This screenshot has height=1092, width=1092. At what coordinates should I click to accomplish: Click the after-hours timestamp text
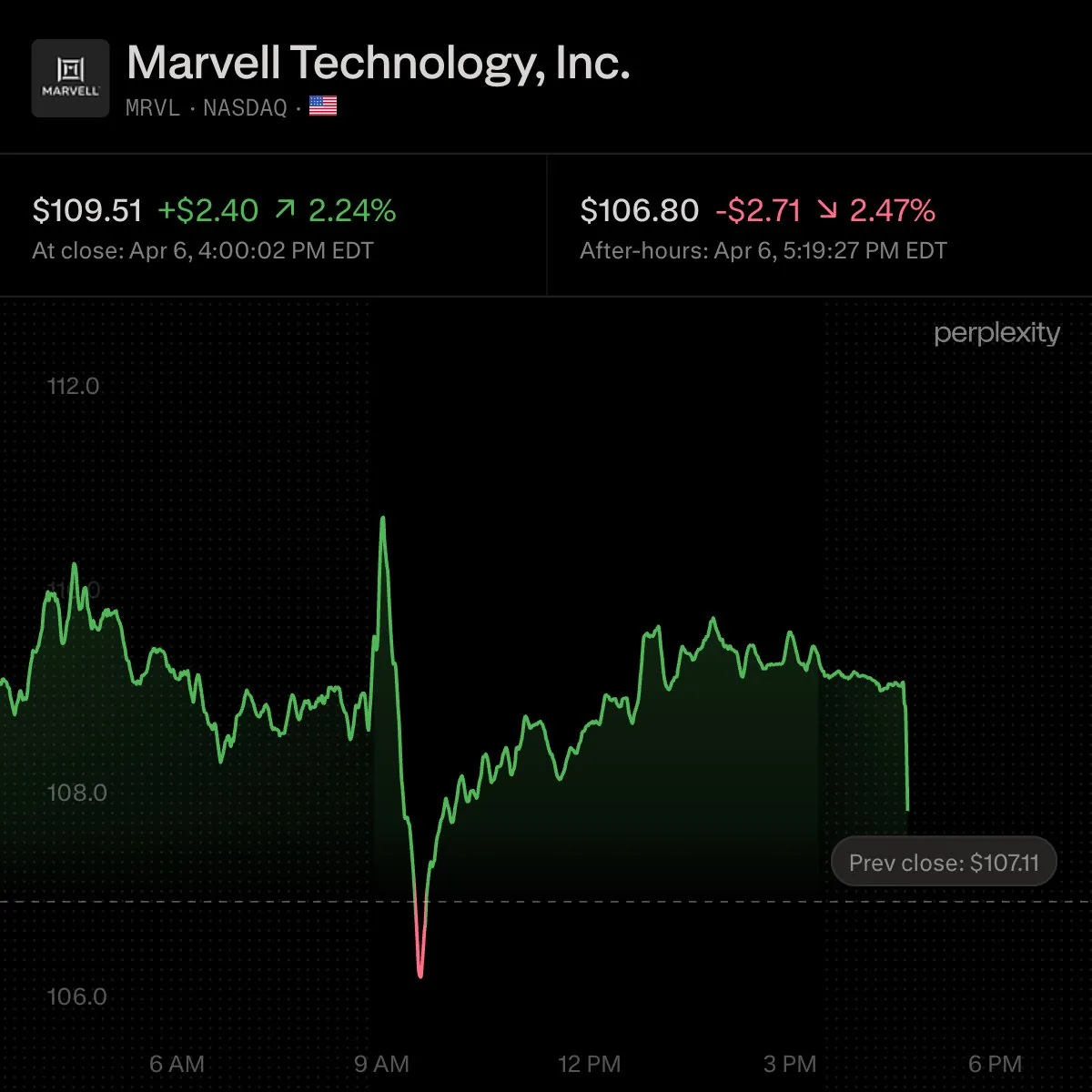tap(763, 251)
